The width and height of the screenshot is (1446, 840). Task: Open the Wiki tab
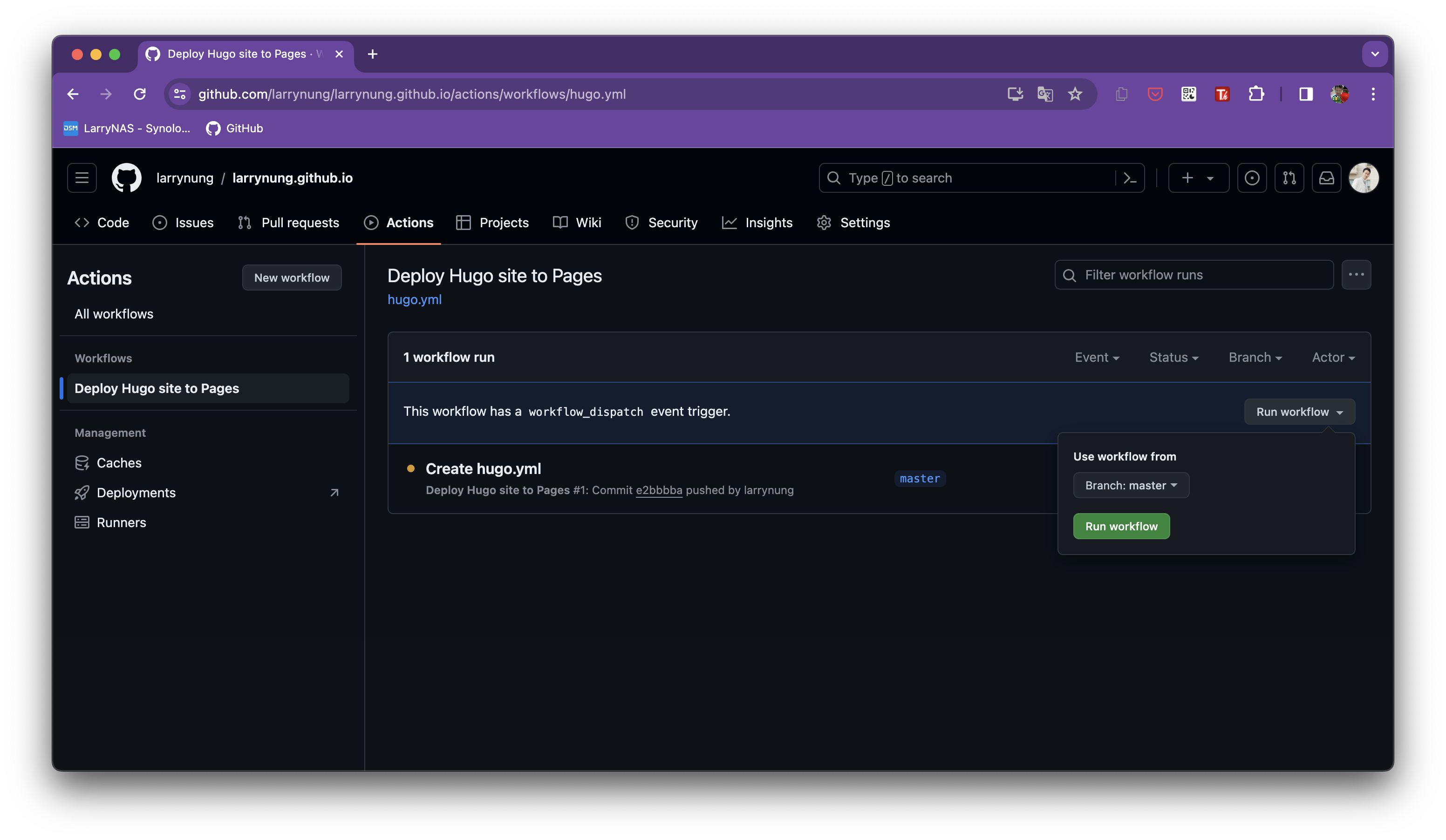pyautogui.click(x=577, y=223)
